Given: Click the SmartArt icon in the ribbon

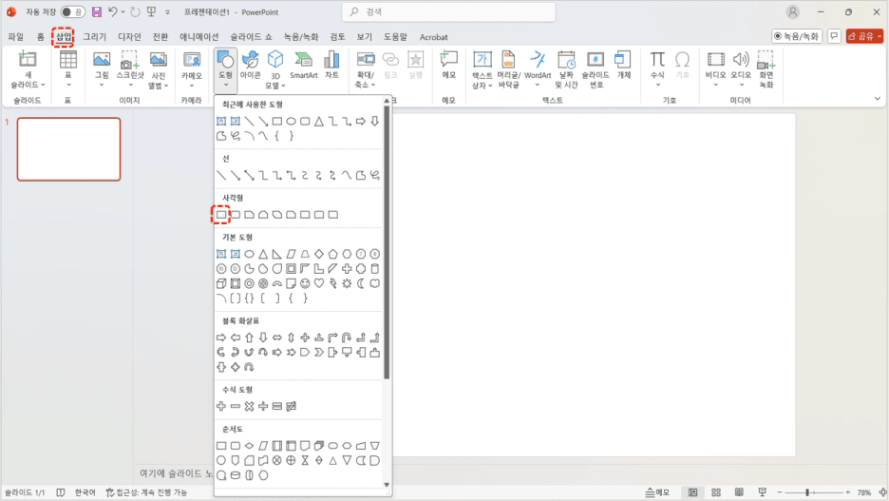Looking at the screenshot, I should 304,65.
